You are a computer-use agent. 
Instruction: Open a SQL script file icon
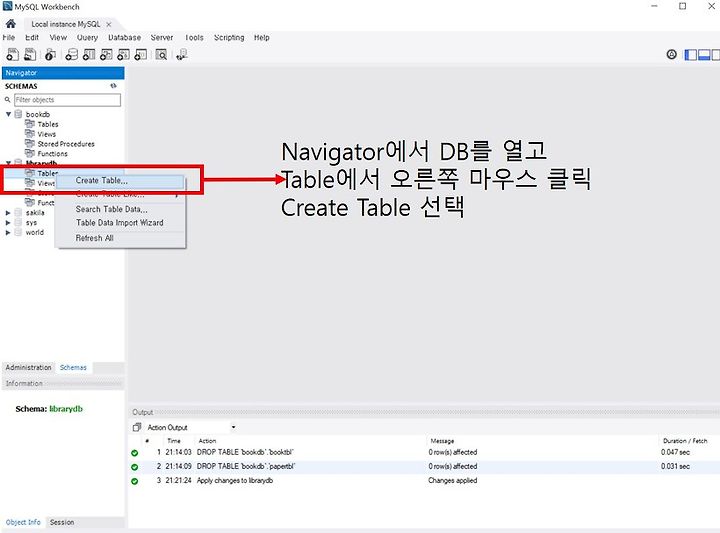tap(30, 55)
